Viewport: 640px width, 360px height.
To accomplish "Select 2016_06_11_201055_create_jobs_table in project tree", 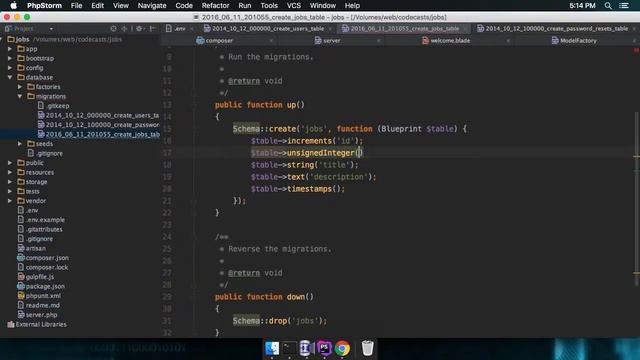I will pos(98,134).
